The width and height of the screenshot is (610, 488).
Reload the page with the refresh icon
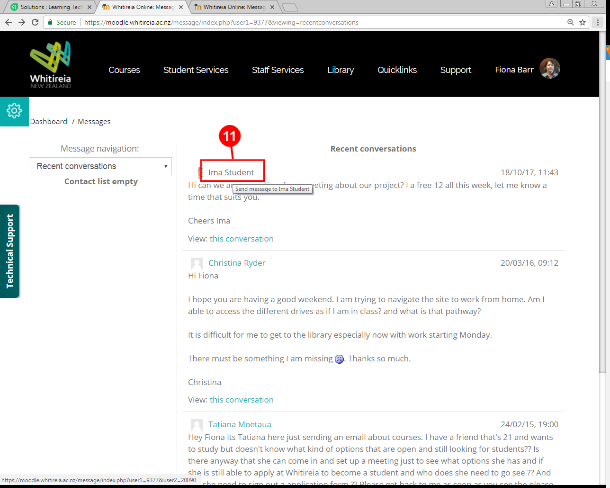(x=35, y=23)
